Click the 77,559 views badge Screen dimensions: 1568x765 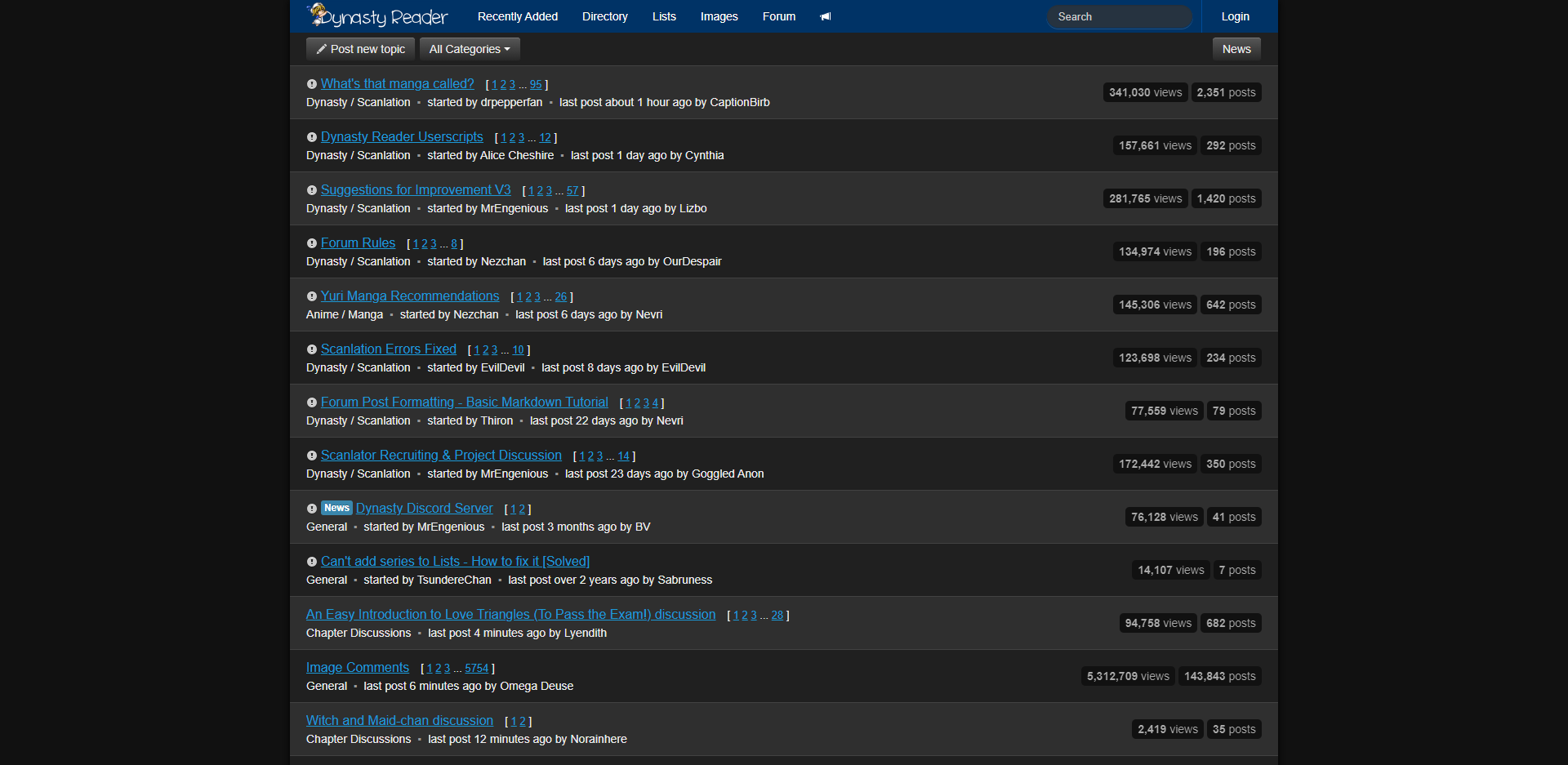[x=1165, y=411]
